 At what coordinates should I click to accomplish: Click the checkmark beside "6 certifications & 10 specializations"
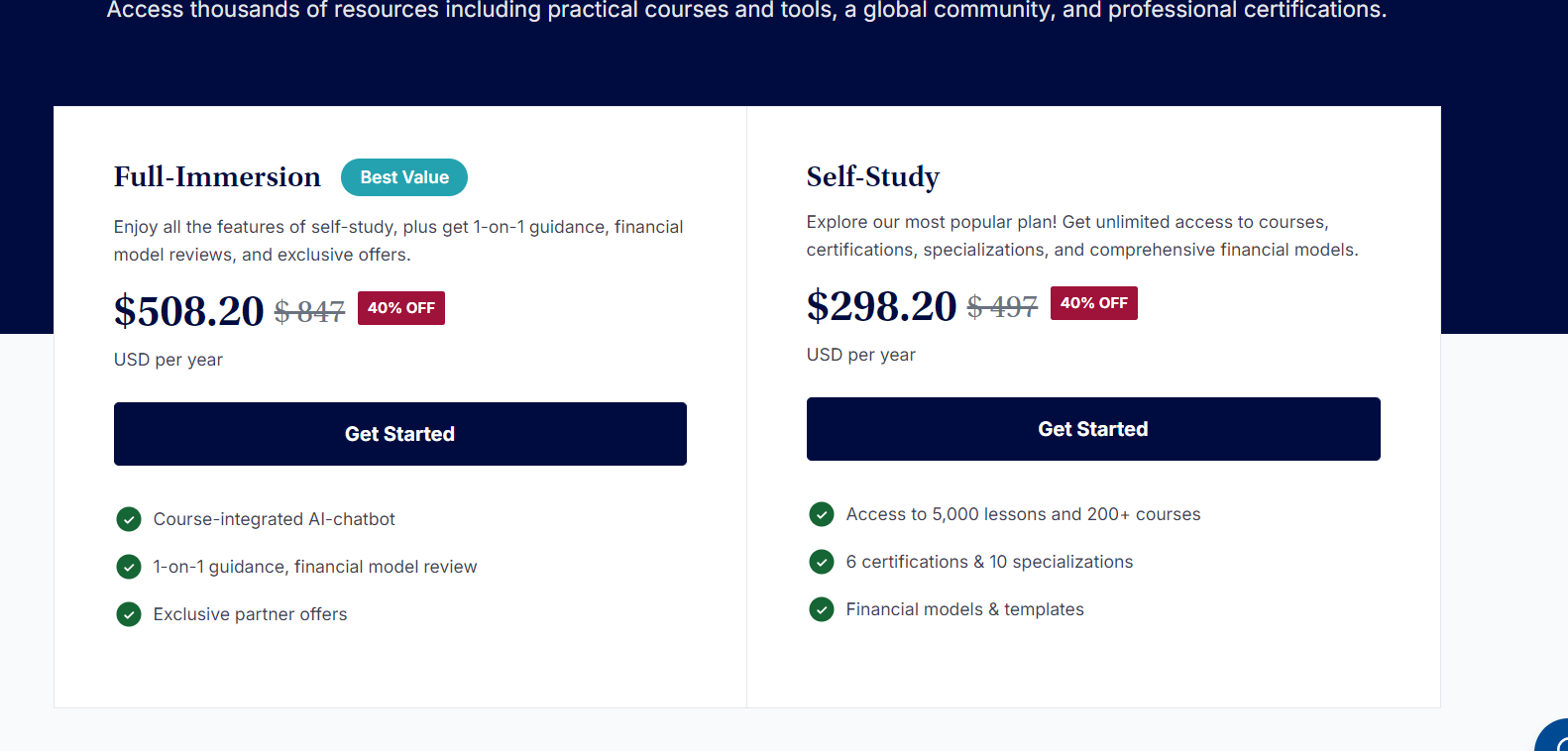(x=822, y=562)
